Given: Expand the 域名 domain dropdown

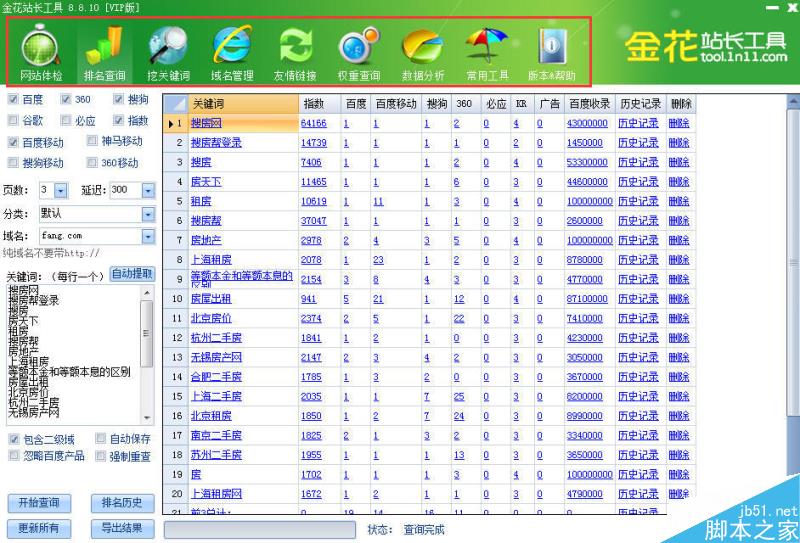Looking at the screenshot, I should click(x=149, y=237).
